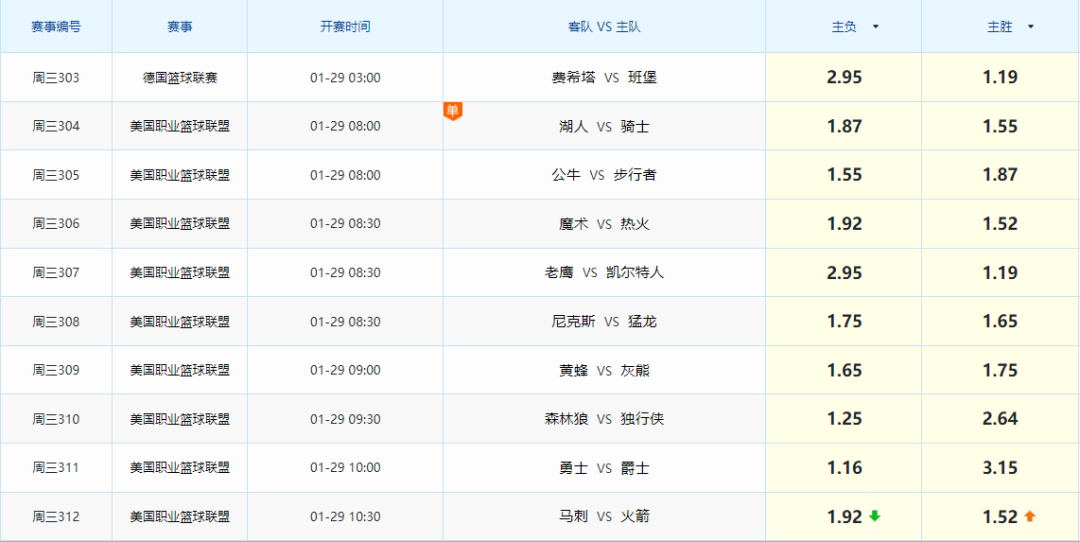This screenshot has height=542, width=1080.
Task: Click match number 周三308
Action: (x=56, y=322)
